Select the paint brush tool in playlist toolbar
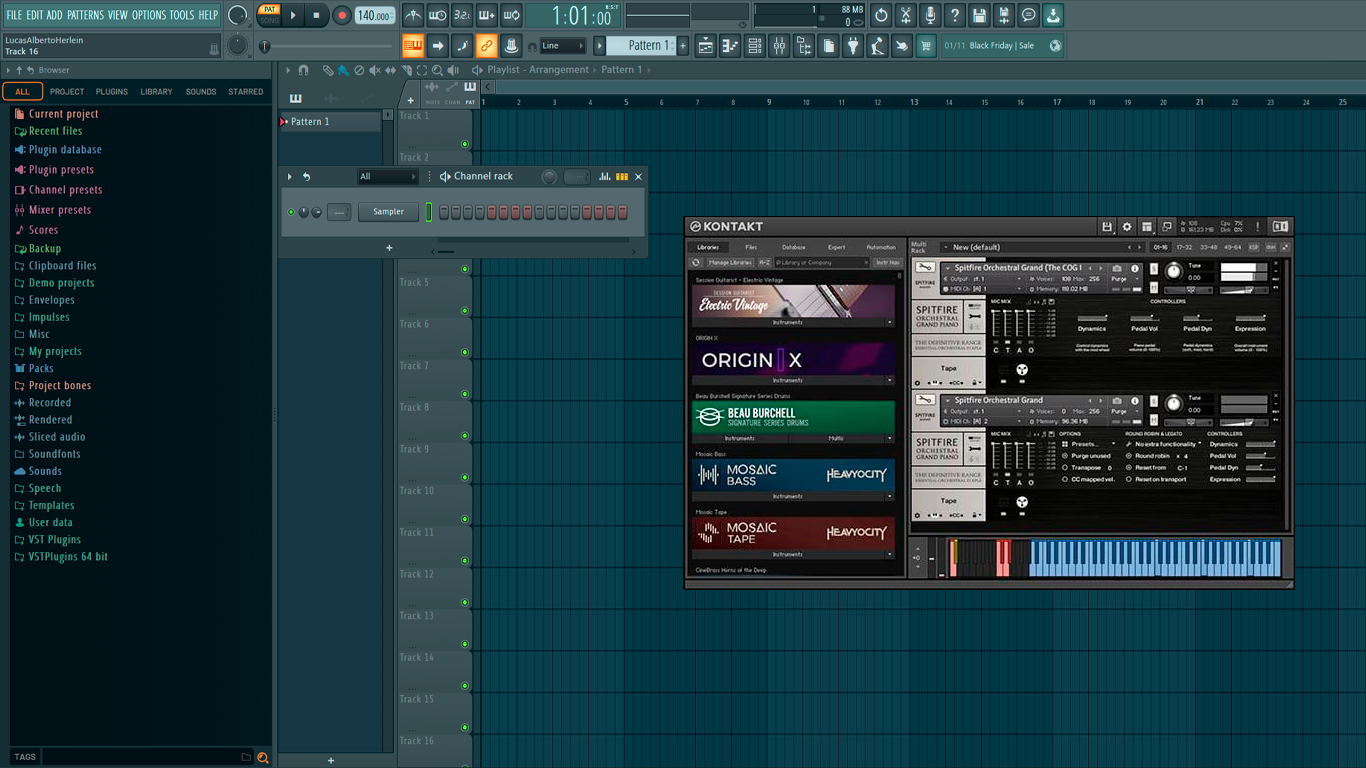This screenshot has height=768, width=1366. tap(343, 70)
